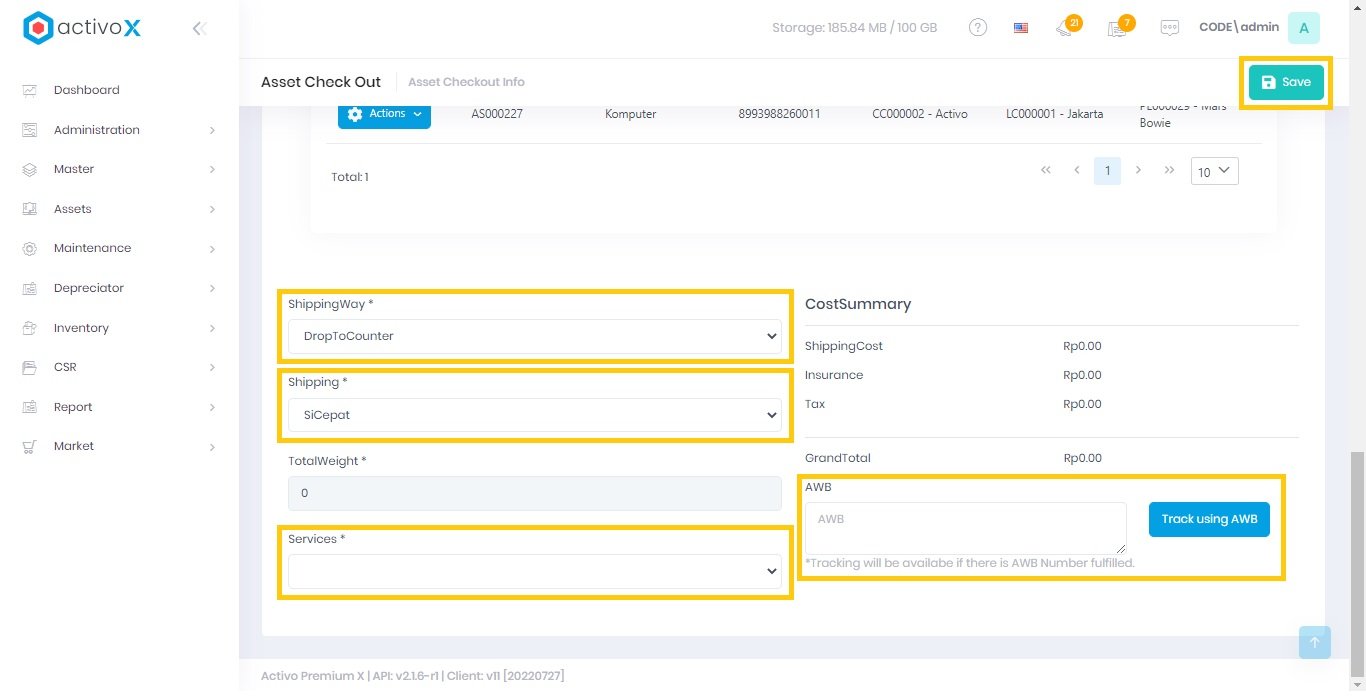Open the page size dropdown showing 10
Image resolution: width=1366 pixels, height=696 pixels.
tap(1214, 172)
